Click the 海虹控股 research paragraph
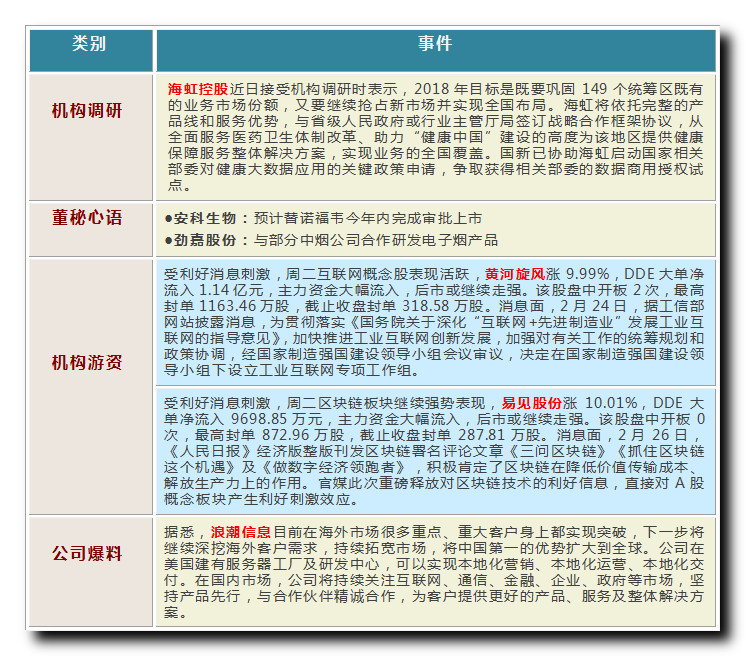The height and width of the screenshot is (656, 745). click(435, 137)
